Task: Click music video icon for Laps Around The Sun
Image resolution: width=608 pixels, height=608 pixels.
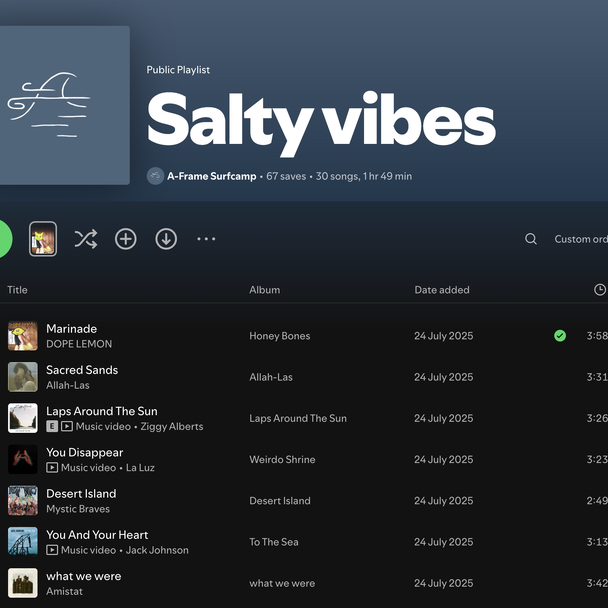Action: pos(67,427)
